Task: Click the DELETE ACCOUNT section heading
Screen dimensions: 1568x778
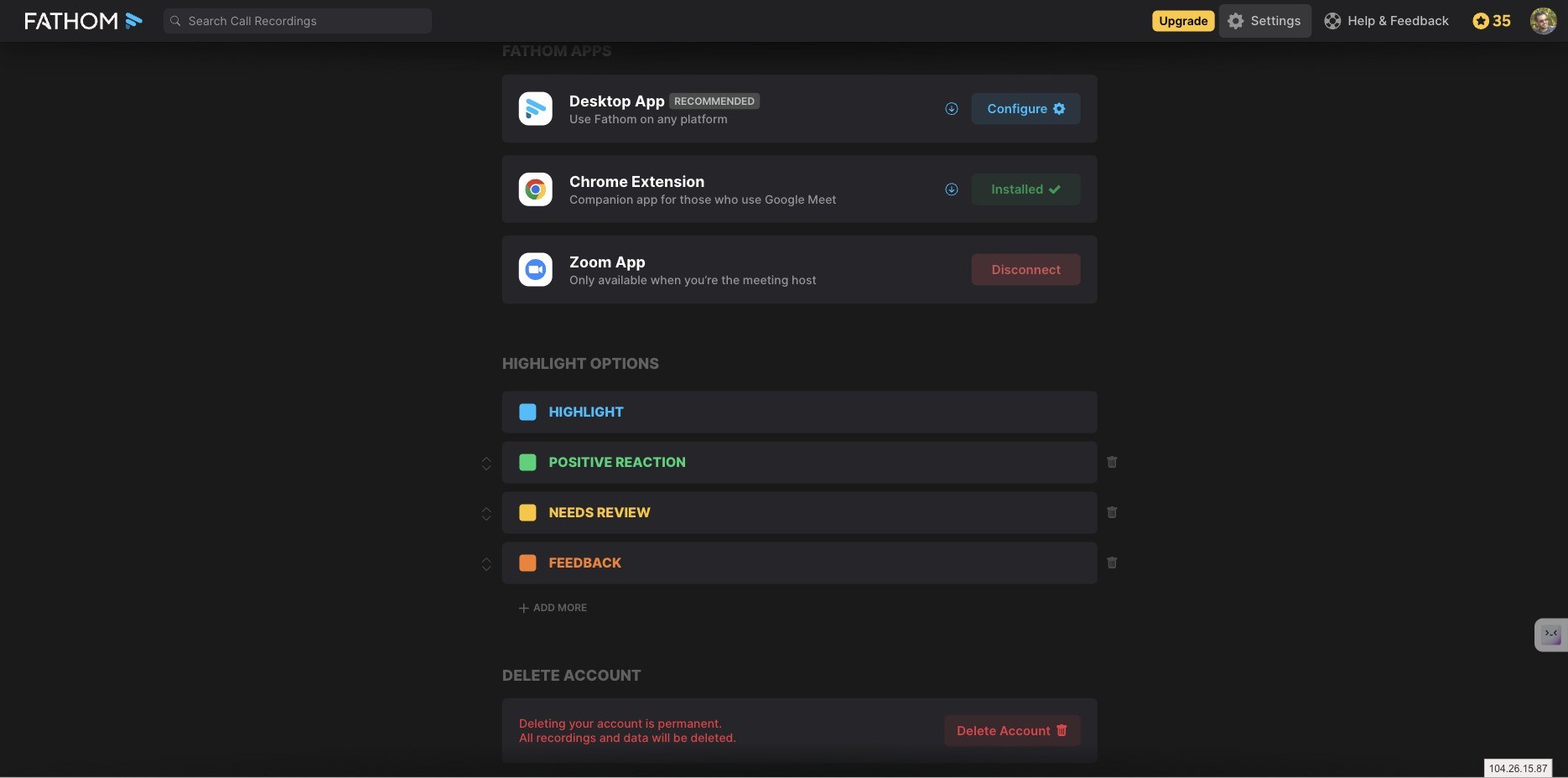Action: (571, 676)
